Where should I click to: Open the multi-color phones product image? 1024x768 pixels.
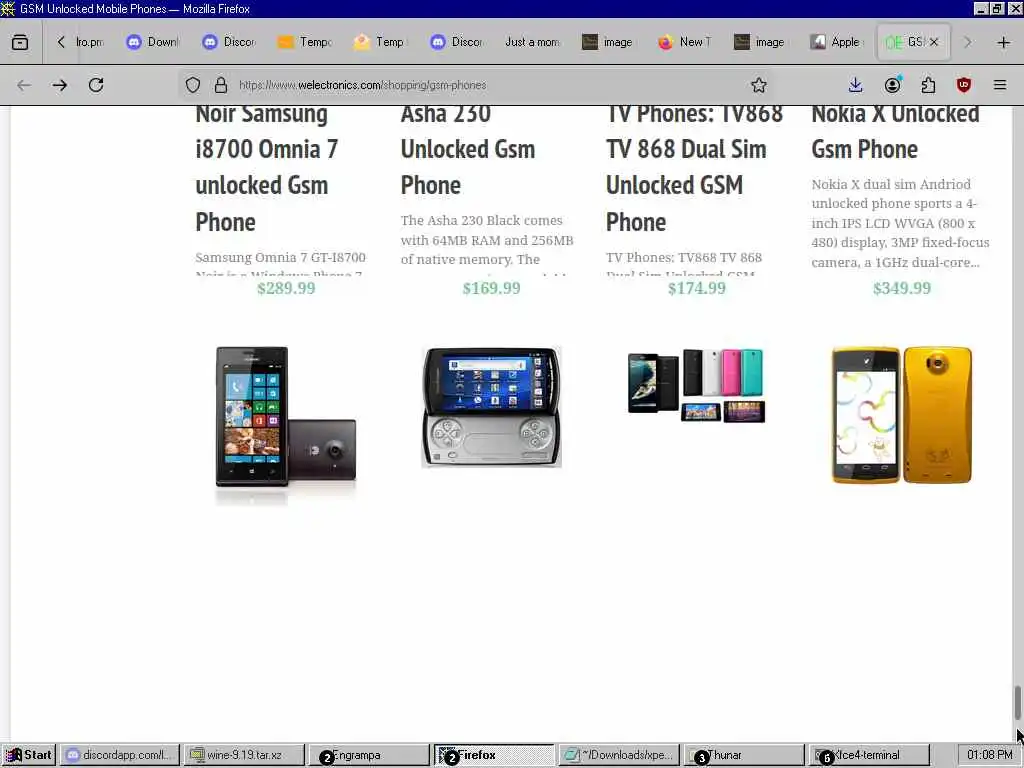point(696,385)
